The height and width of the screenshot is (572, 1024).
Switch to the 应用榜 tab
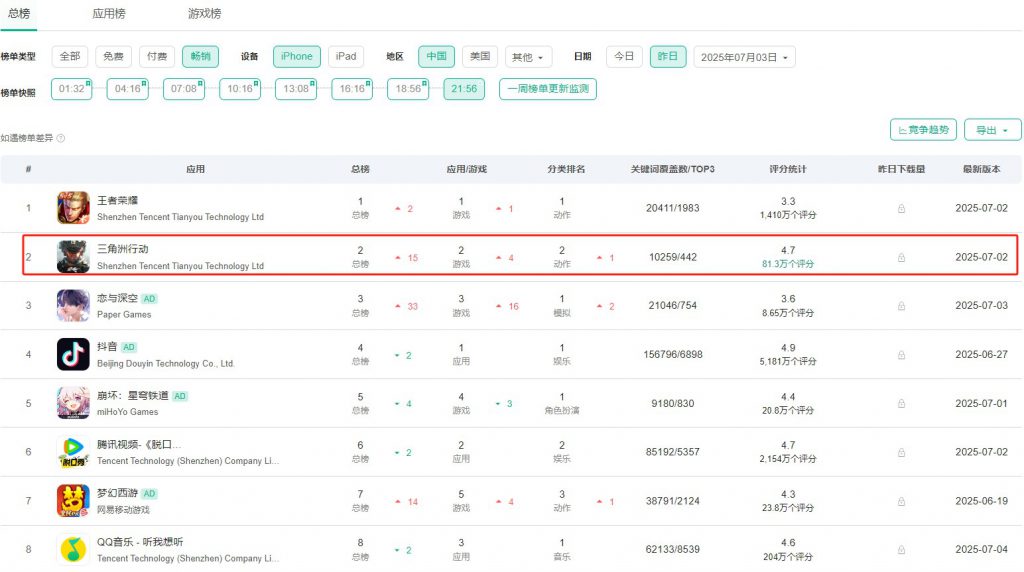pyautogui.click(x=108, y=14)
